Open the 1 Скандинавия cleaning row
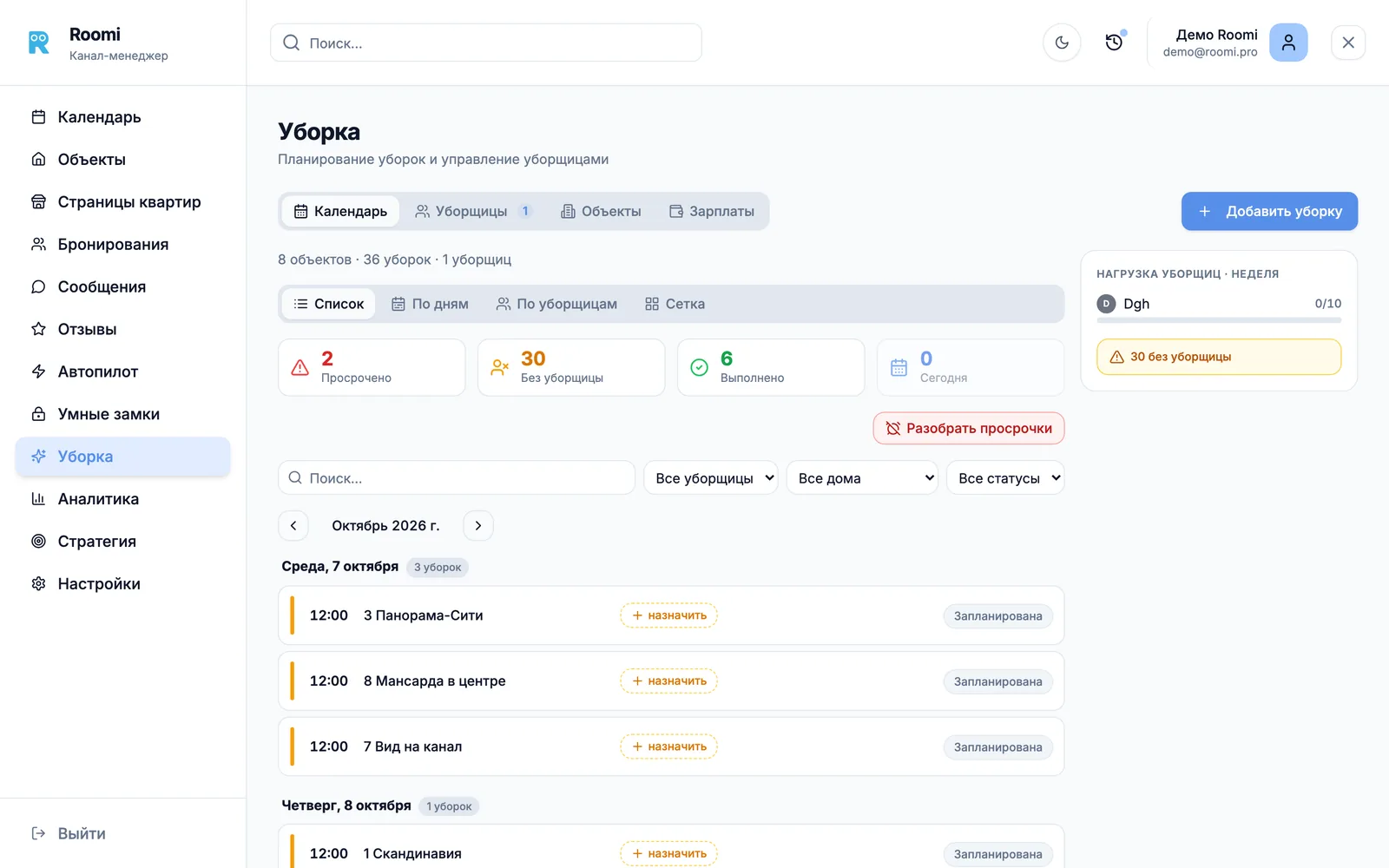 (671, 847)
